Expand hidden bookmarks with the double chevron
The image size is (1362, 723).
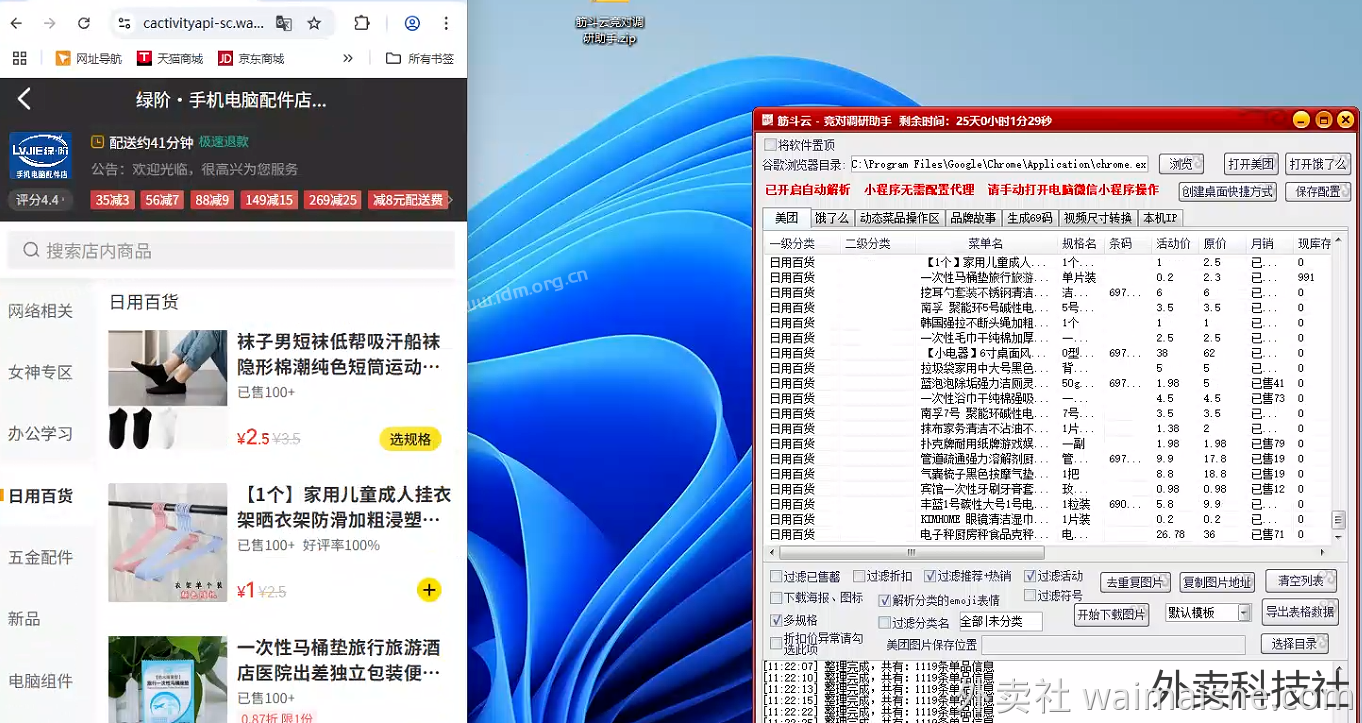[x=348, y=58]
